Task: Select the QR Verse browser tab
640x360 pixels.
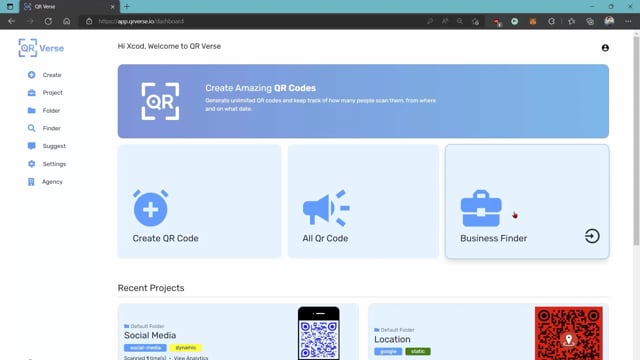Action: coord(69,7)
